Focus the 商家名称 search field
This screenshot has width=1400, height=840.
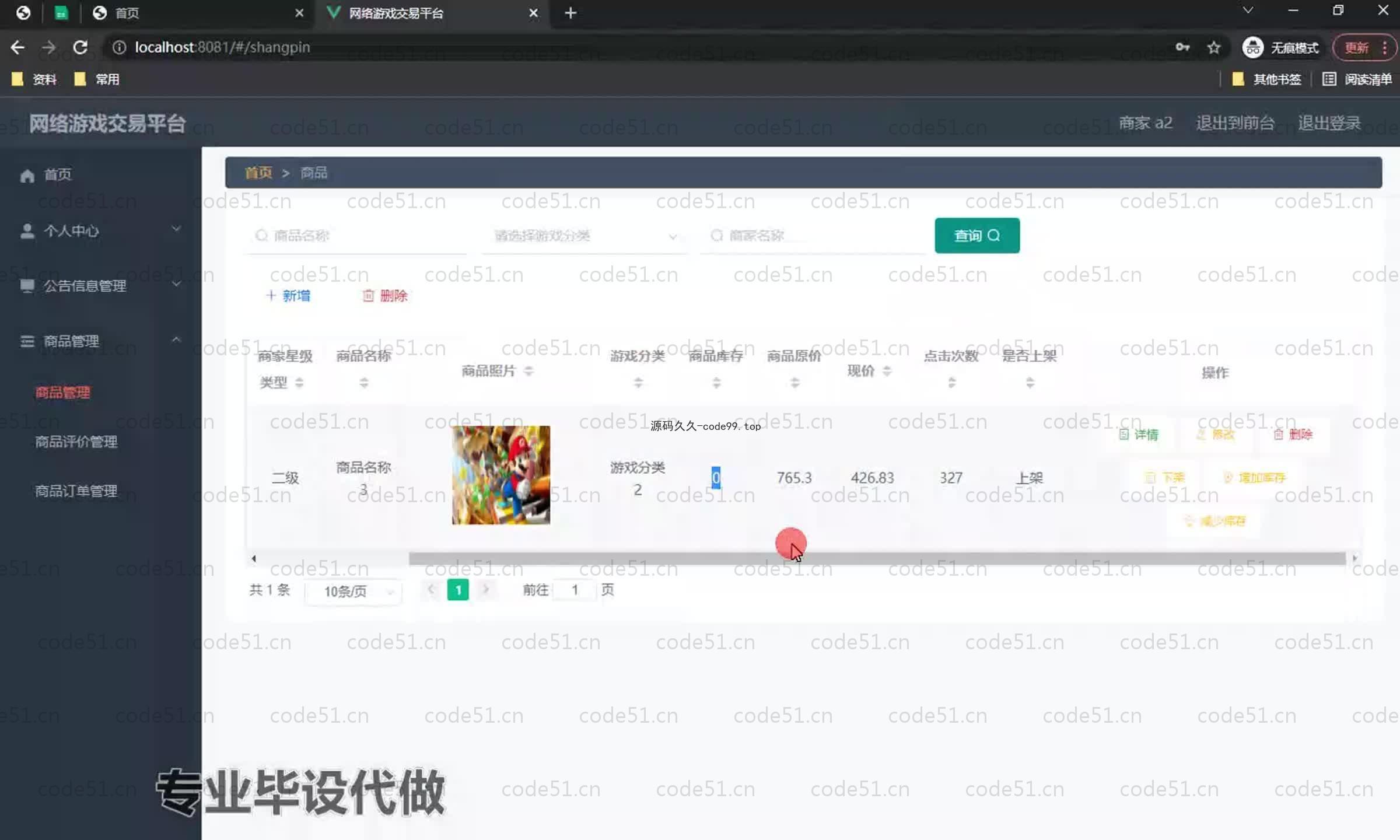point(812,236)
